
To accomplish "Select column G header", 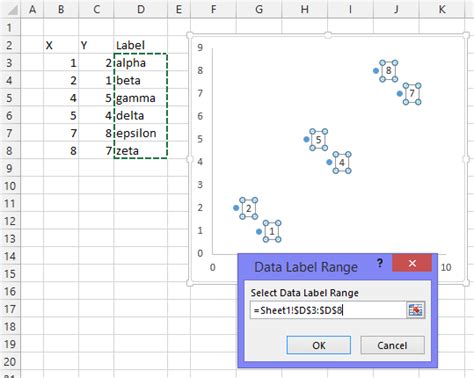I will [x=259, y=9].
